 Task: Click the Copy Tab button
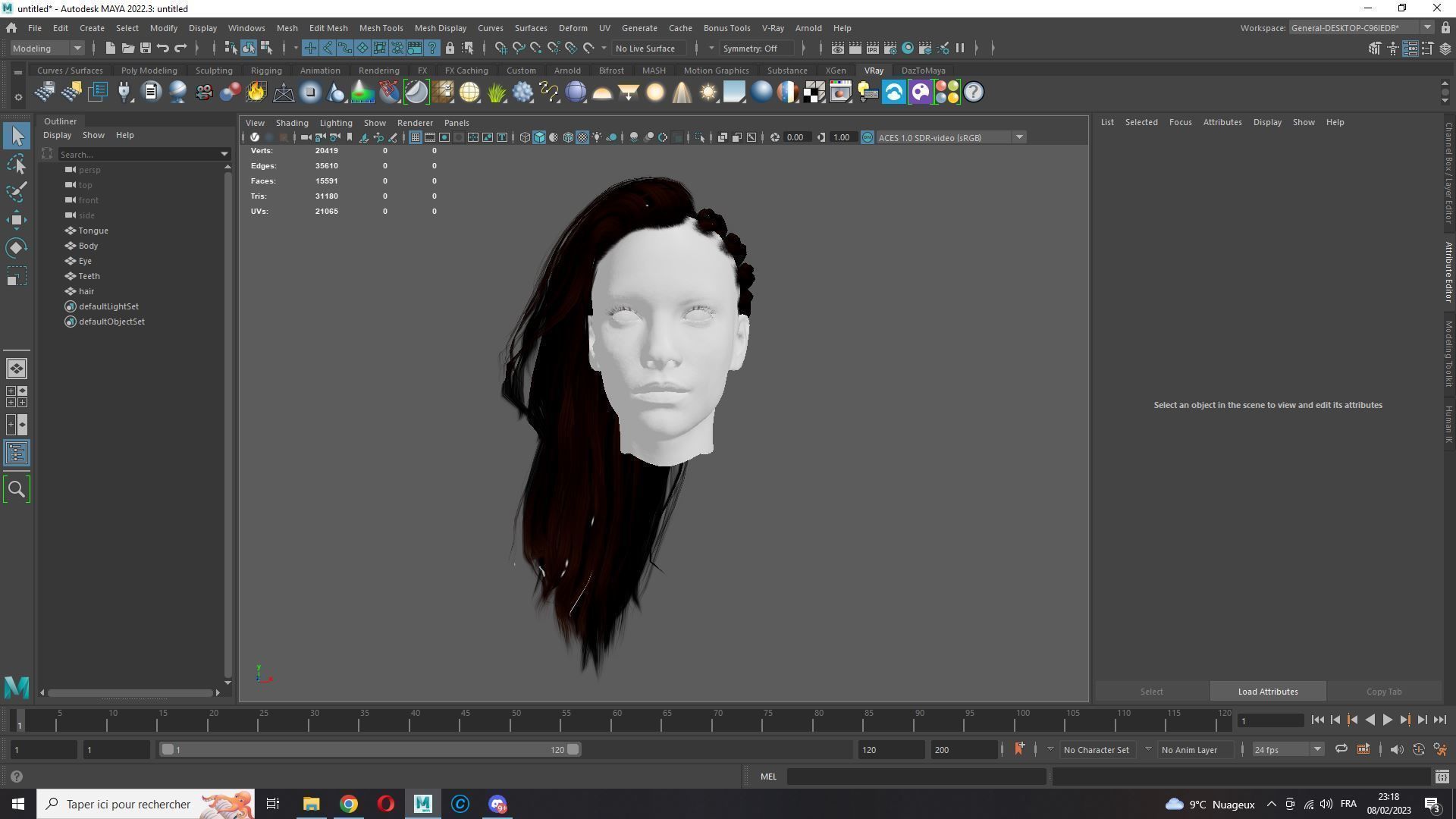pyautogui.click(x=1384, y=692)
